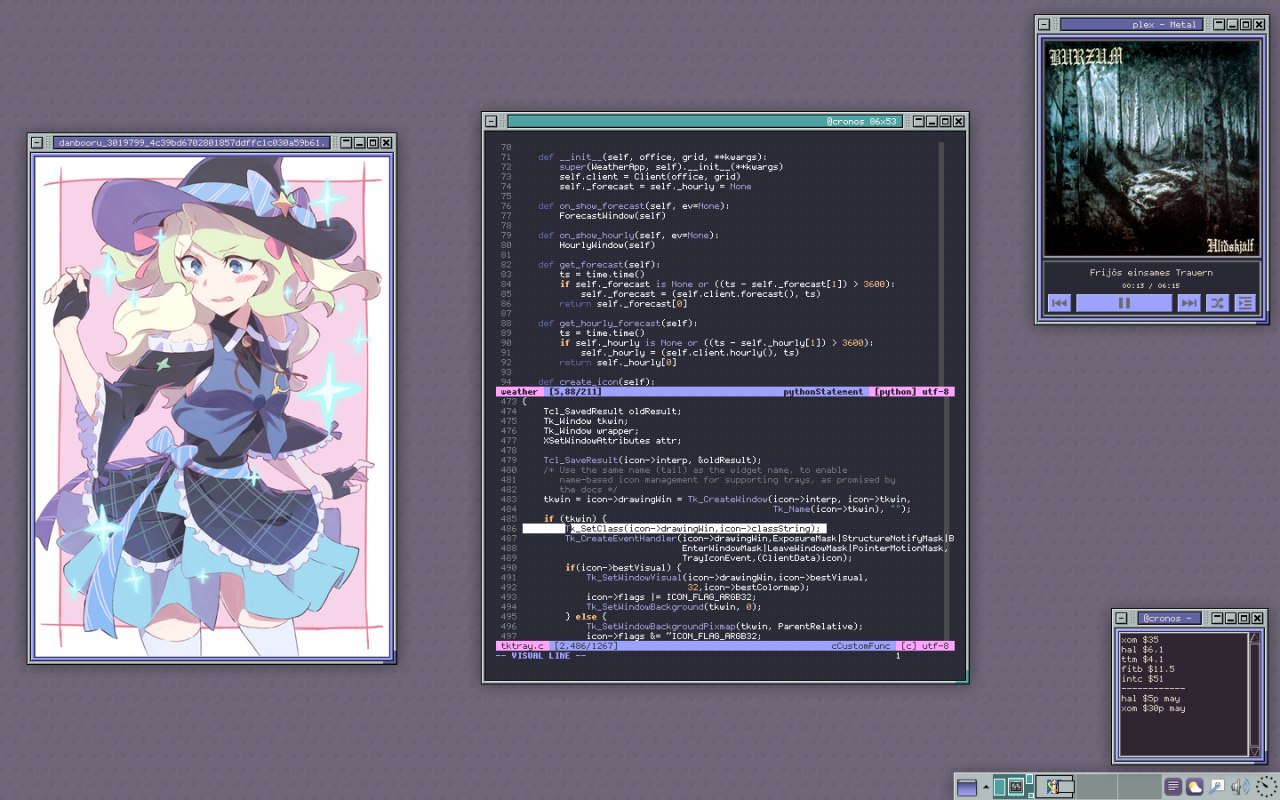Image resolution: width=1280 pixels, height=800 pixels.
Task: Click the xom $35 line in terminal
Action: coord(1140,639)
